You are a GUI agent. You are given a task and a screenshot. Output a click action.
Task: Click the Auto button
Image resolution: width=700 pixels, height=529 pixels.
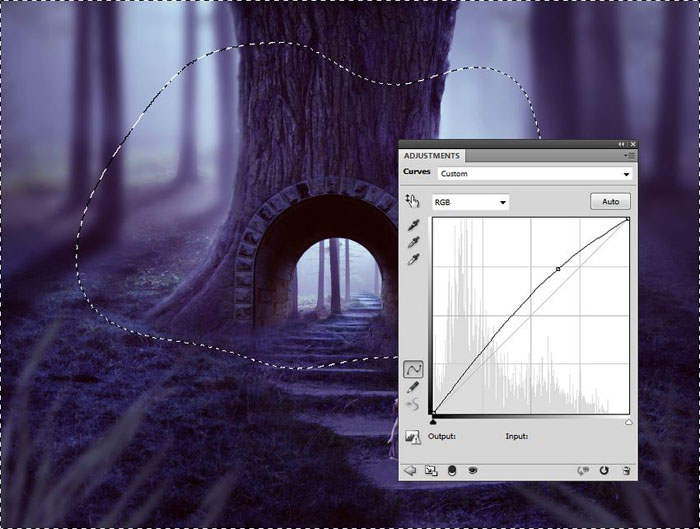coord(610,201)
